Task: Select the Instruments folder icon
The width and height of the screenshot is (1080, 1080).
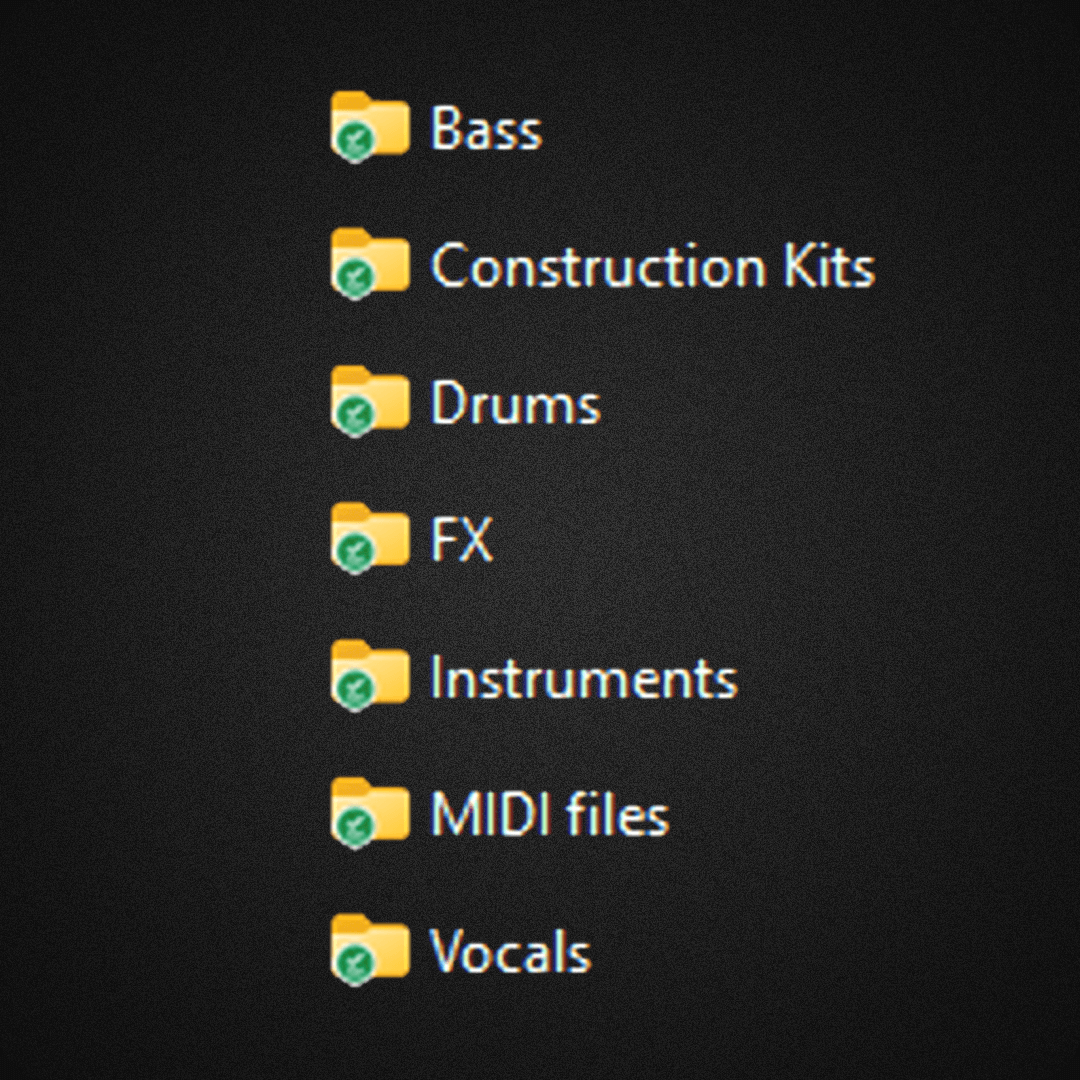Action: tap(371, 674)
